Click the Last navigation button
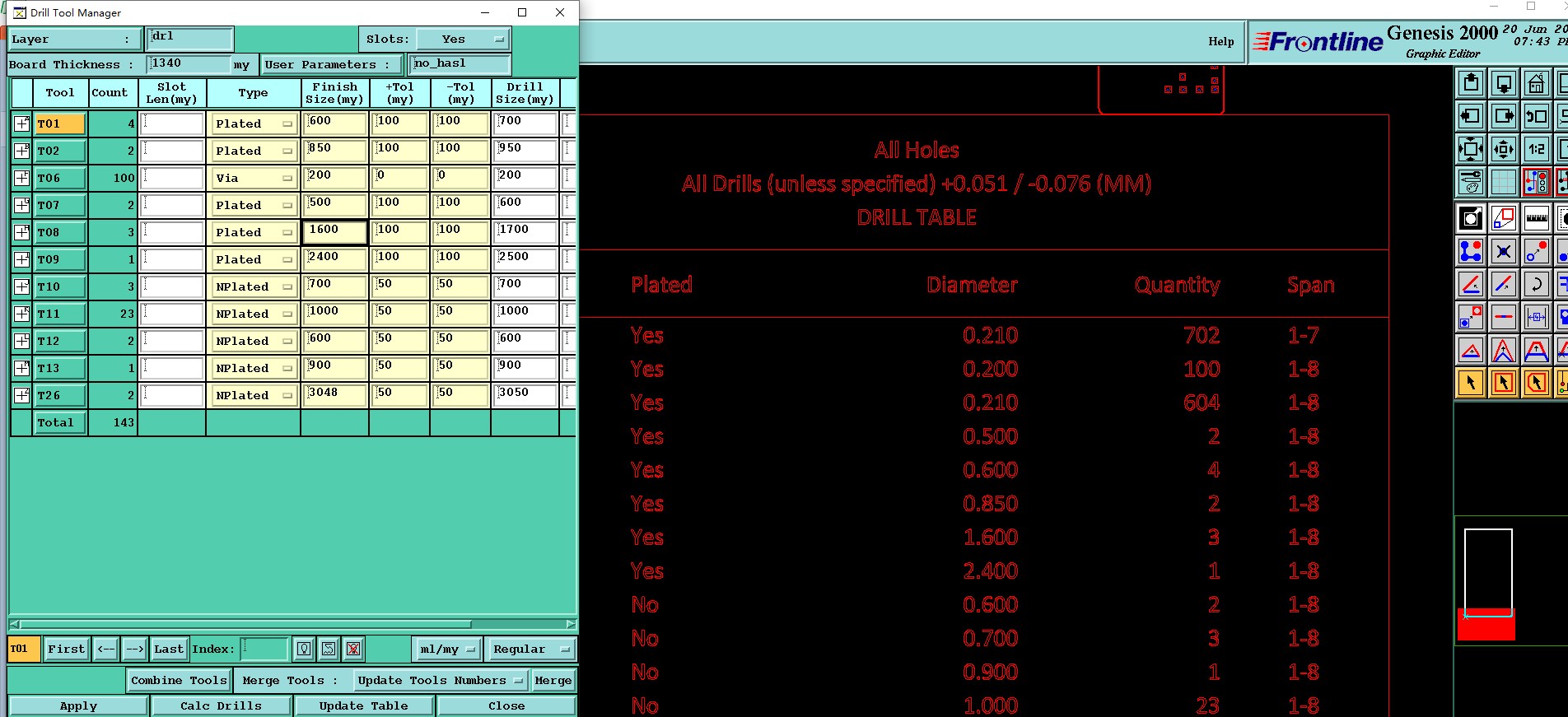Viewport: 1568px width, 717px height. click(169, 649)
